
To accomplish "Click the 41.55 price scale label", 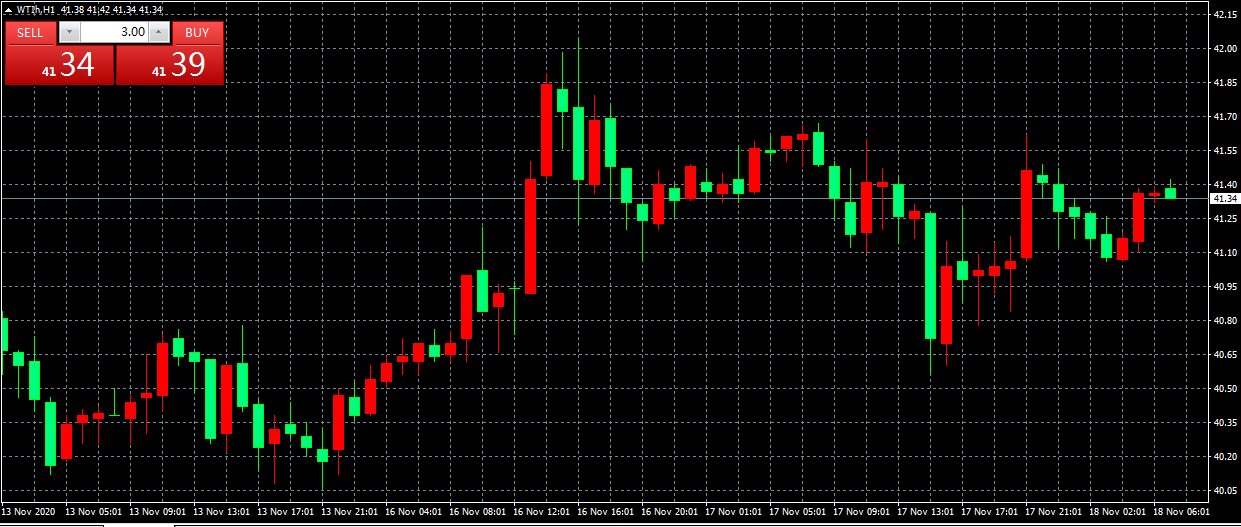I will tap(1225, 151).
